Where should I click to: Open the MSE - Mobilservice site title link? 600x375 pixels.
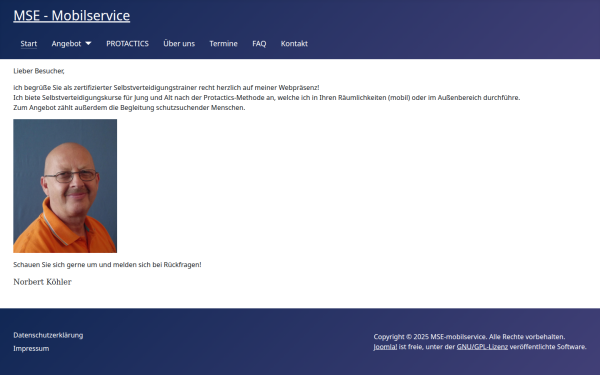click(72, 16)
